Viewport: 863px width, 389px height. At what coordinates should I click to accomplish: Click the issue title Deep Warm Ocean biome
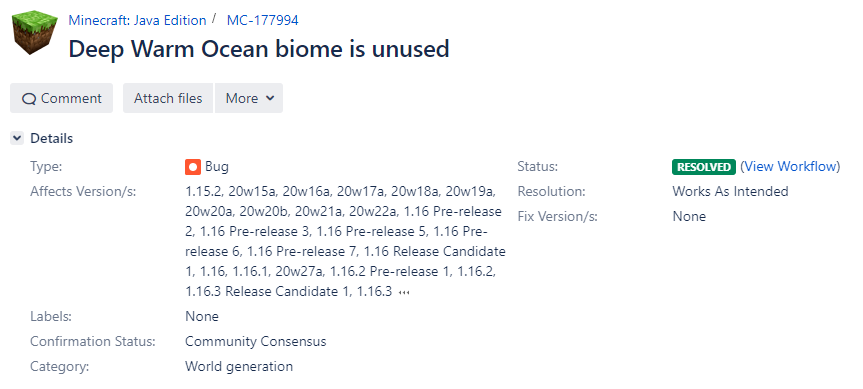coord(259,49)
